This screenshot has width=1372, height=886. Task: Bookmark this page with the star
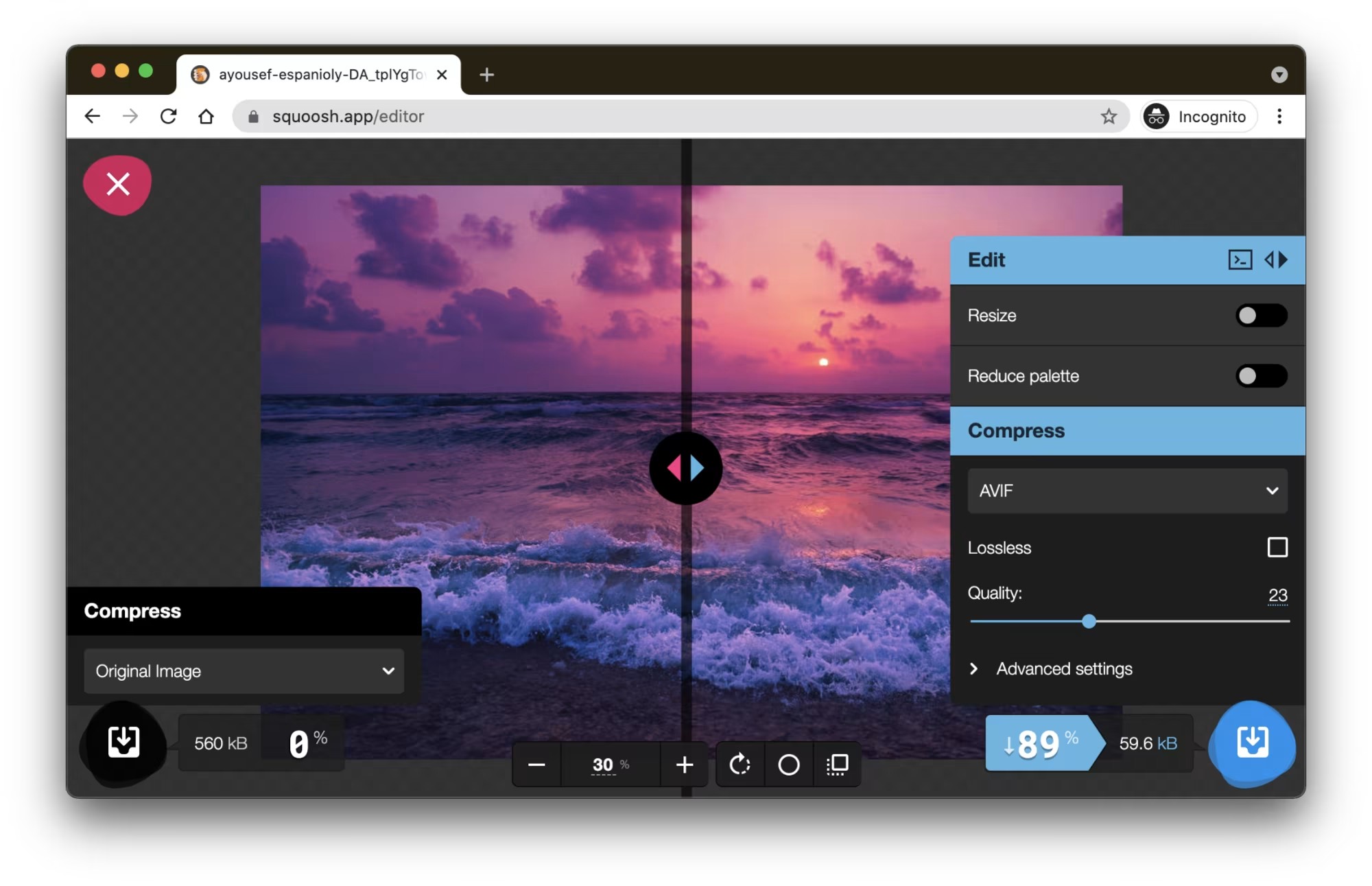1109,117
